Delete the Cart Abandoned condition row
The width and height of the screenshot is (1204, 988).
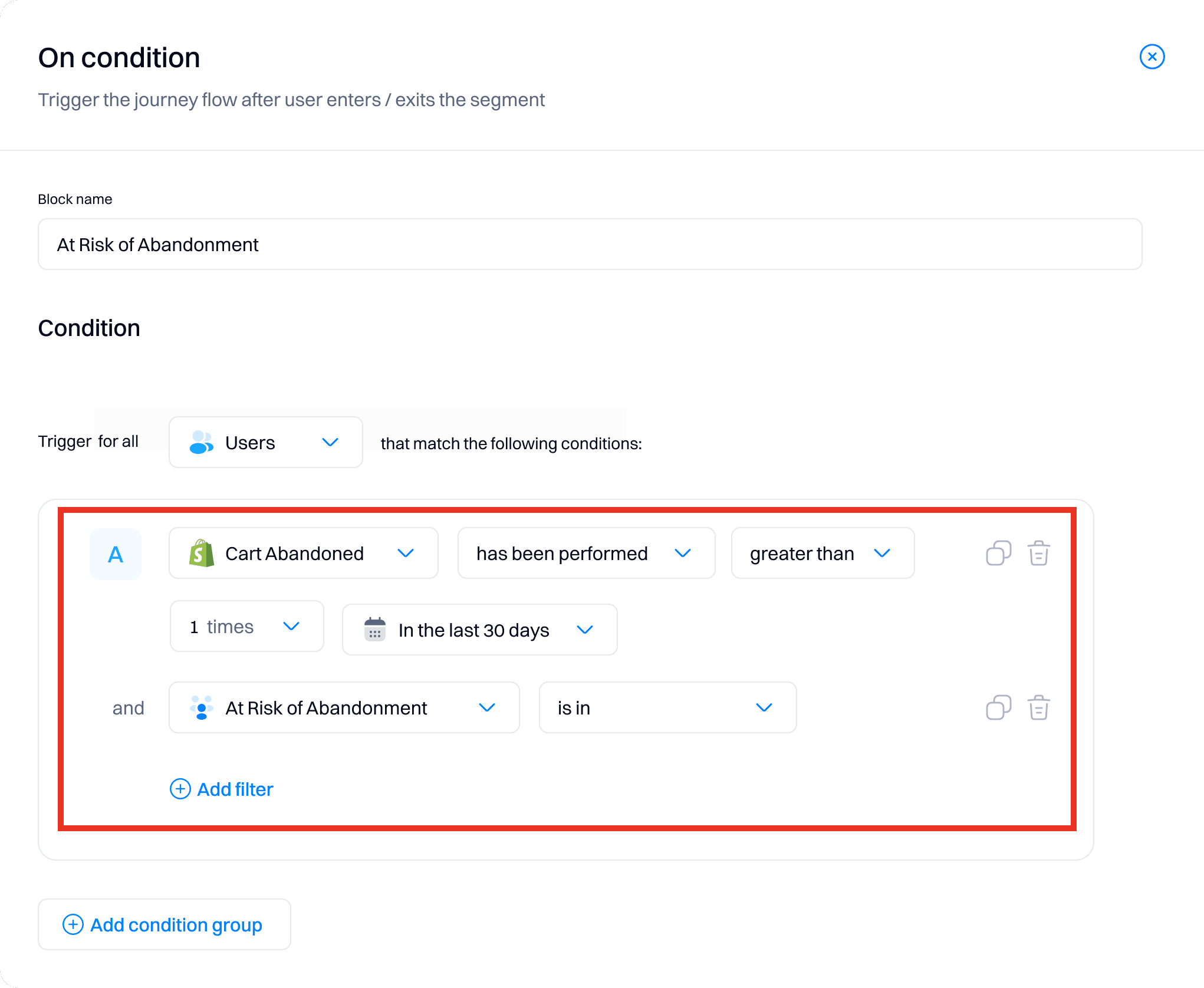click(x=1038, y=553)
